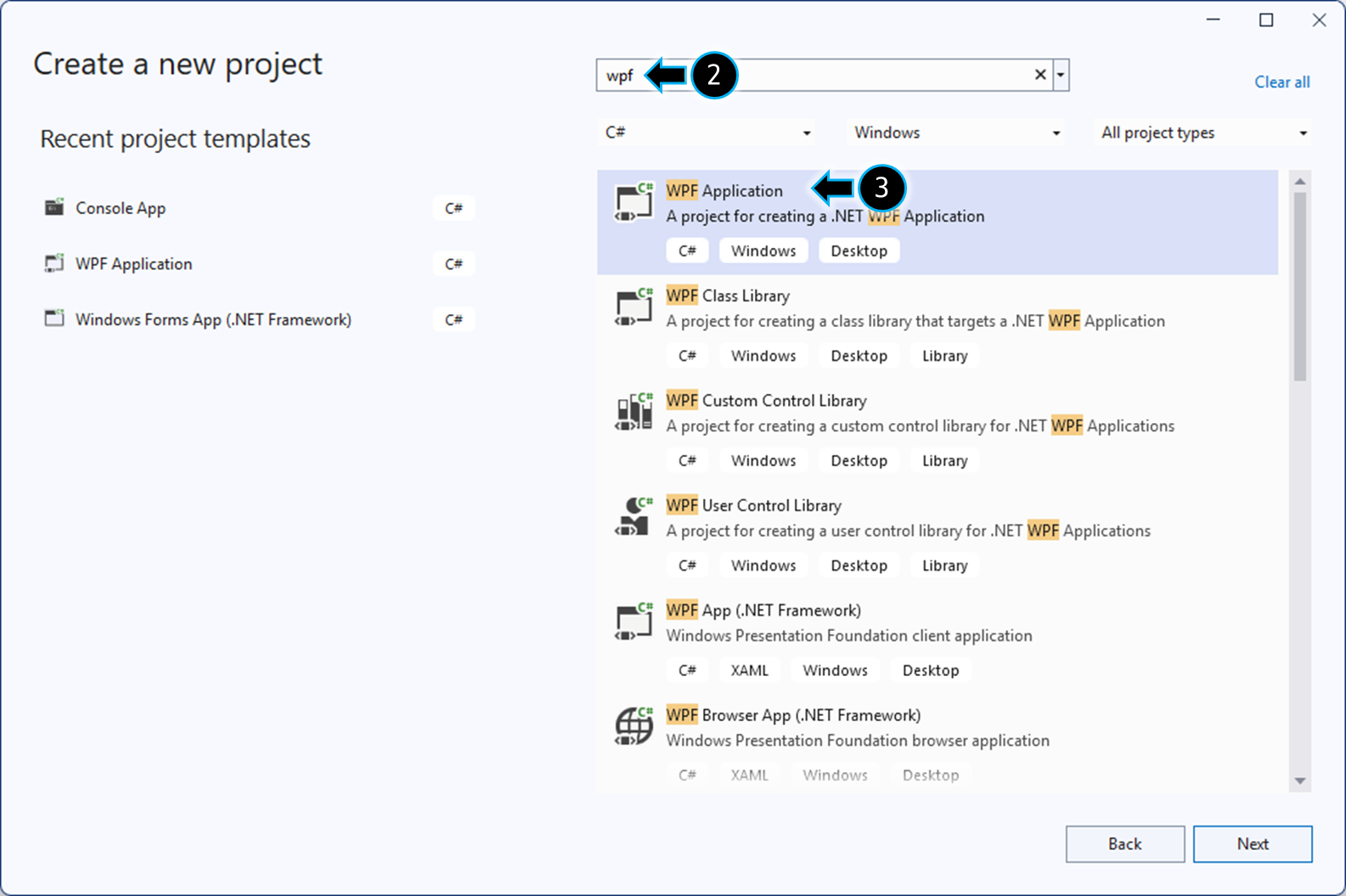Open the Windows platform filter dropdown
The height and width of the screenshot is (896, 1346).
tap(956, 132)
